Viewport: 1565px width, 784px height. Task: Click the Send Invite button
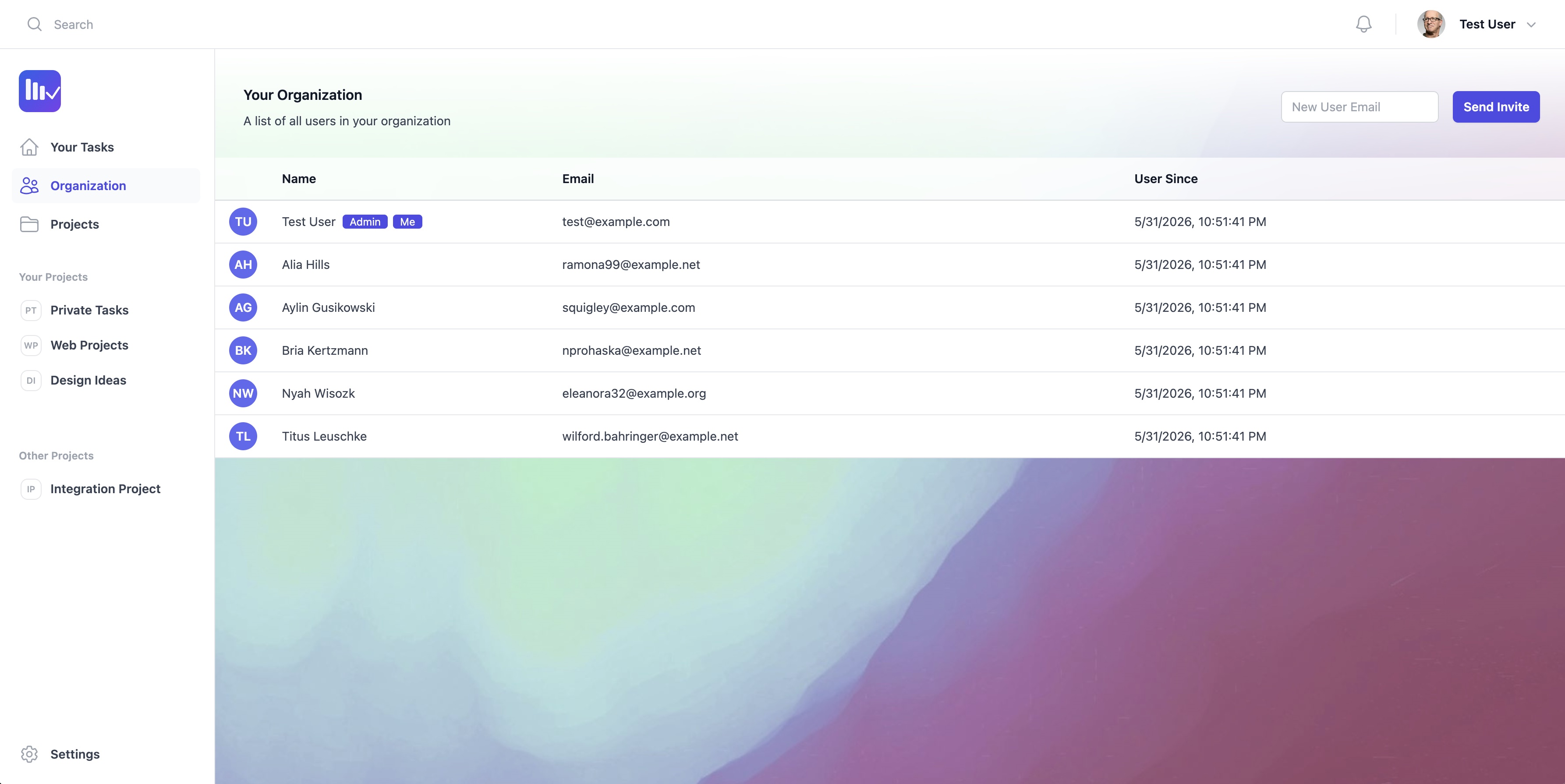(x=1496, y=107)
